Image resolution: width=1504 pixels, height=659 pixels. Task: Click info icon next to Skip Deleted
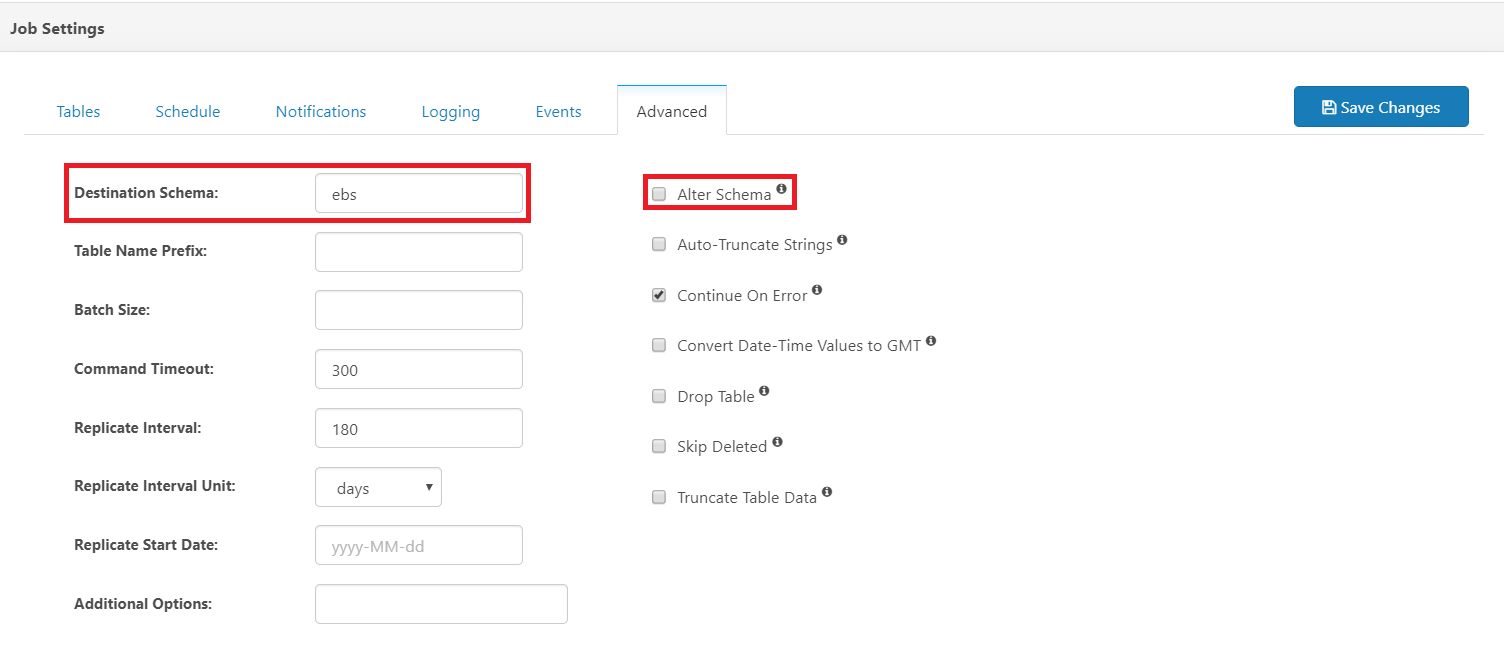(x=777, y=442)
